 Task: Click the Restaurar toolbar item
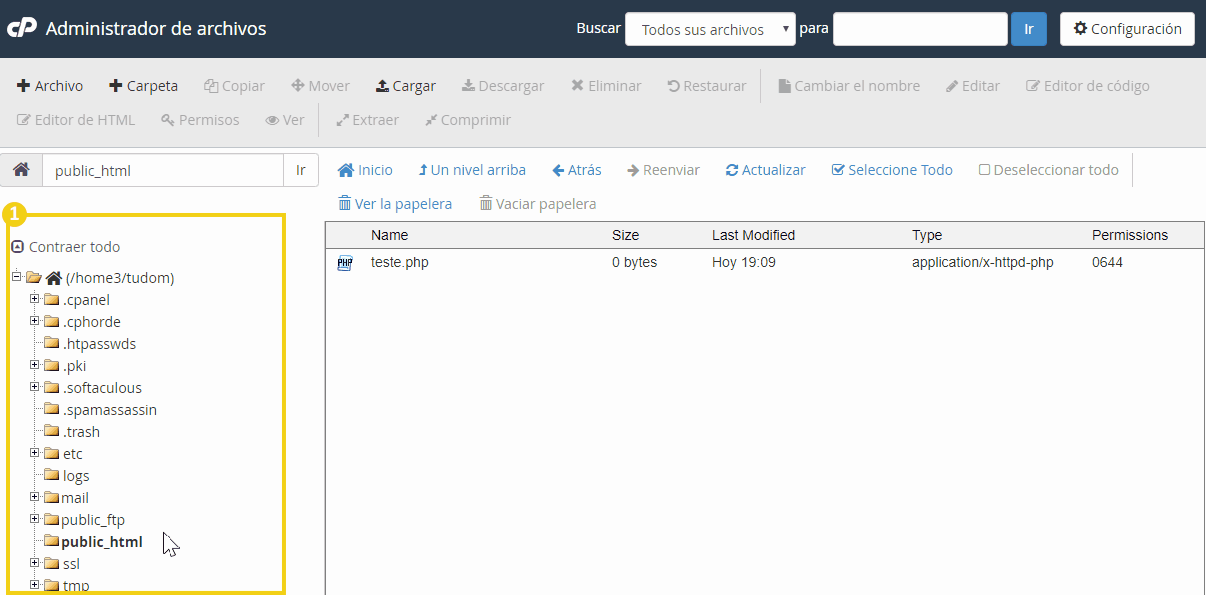[706, 86]
